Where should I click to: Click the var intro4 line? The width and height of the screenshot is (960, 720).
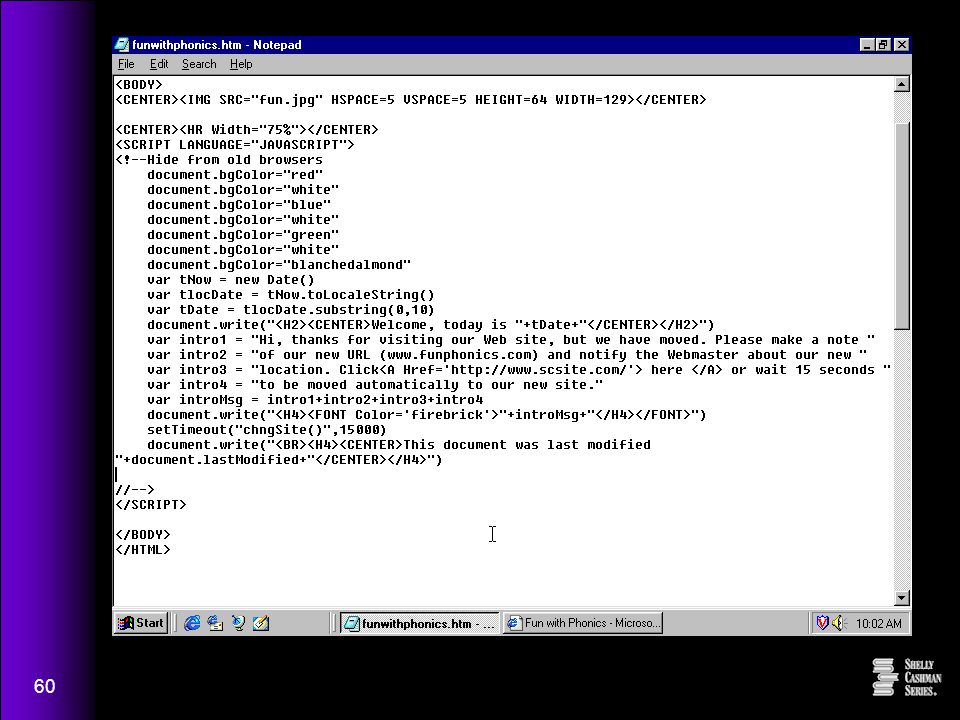pos(375,384)
